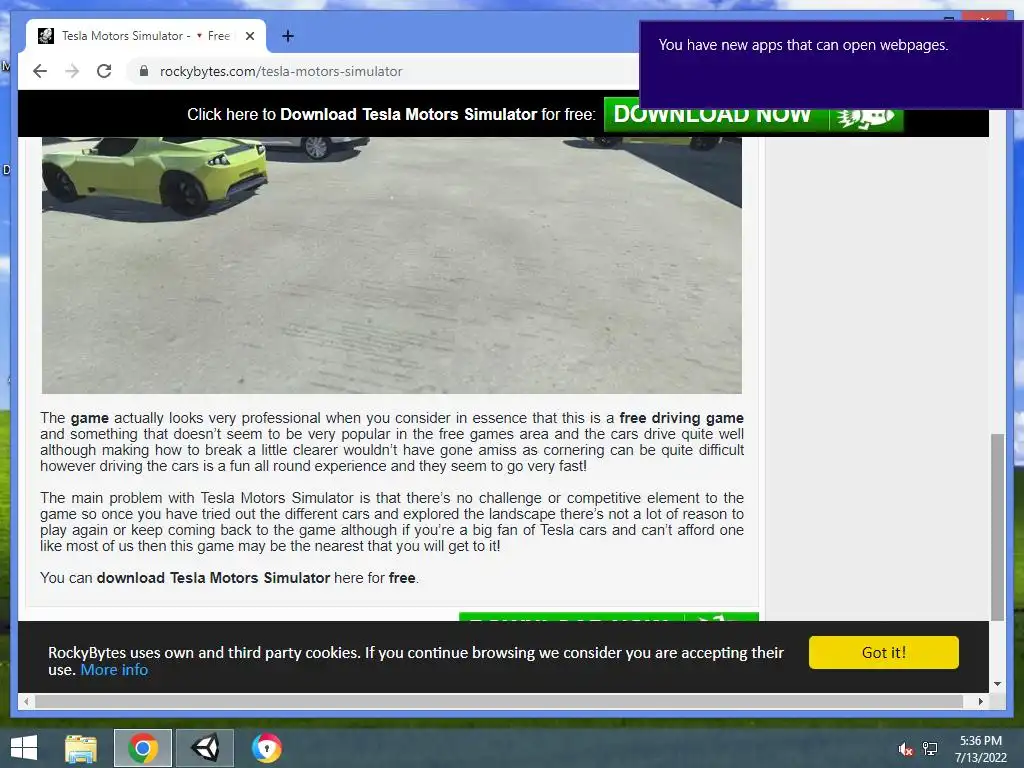Select the Tesla Motors Simulator tab

click(x=146, y=36)
